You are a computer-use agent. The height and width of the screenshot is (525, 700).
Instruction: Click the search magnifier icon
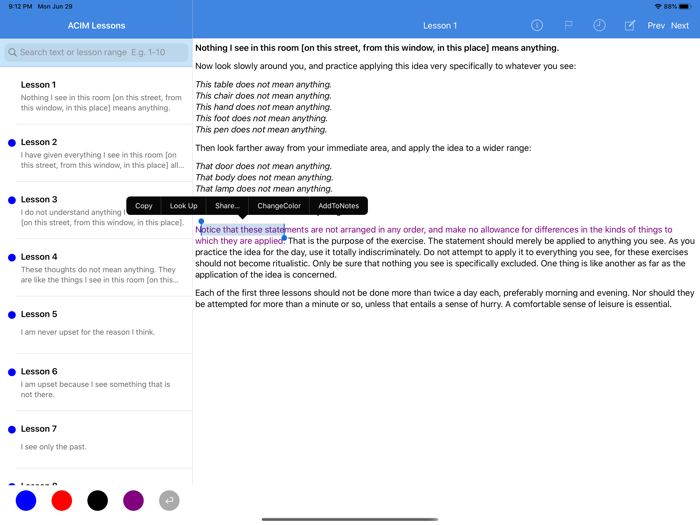(12, 52)
